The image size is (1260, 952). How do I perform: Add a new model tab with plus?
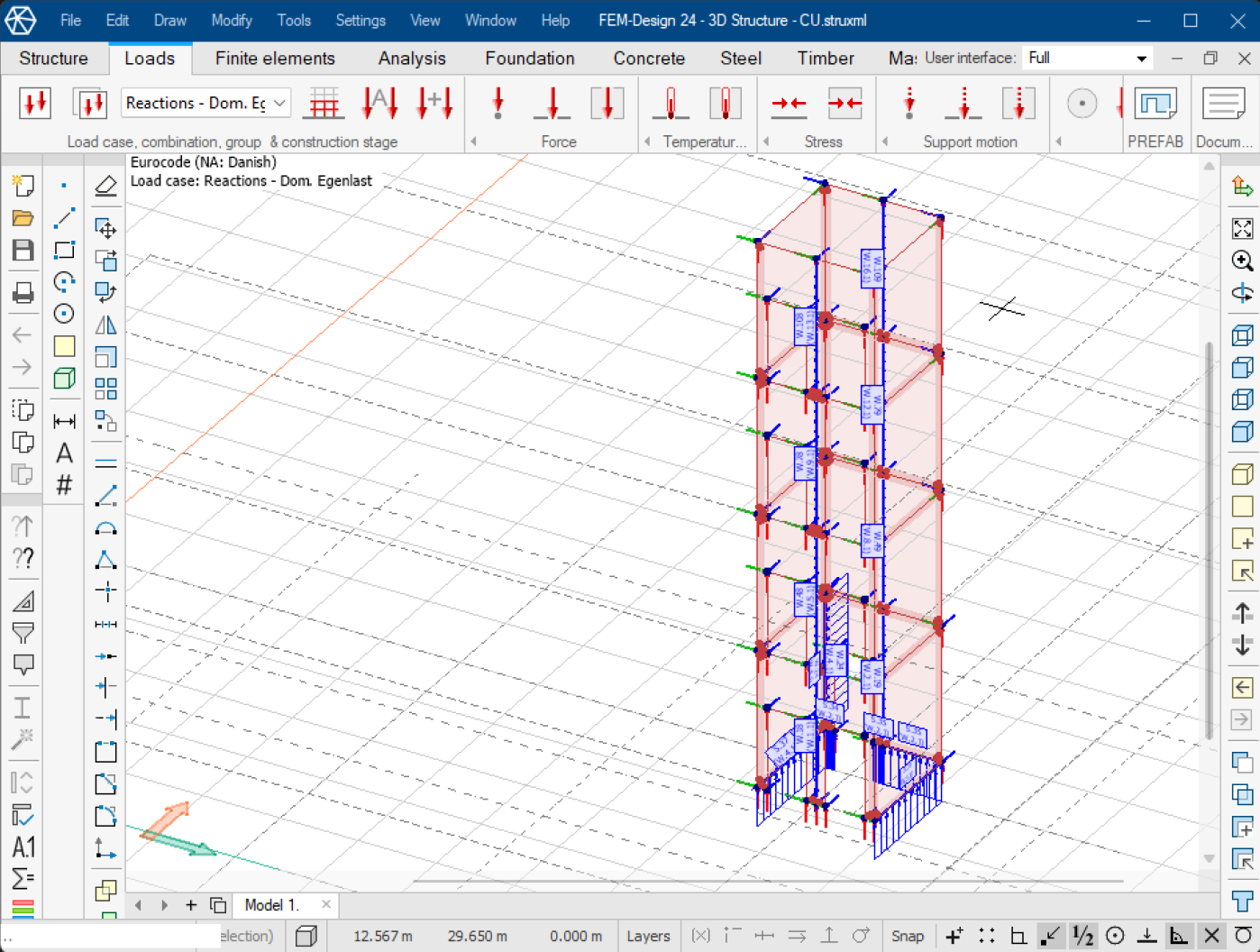pyautogui.click(x=191, y=905)
